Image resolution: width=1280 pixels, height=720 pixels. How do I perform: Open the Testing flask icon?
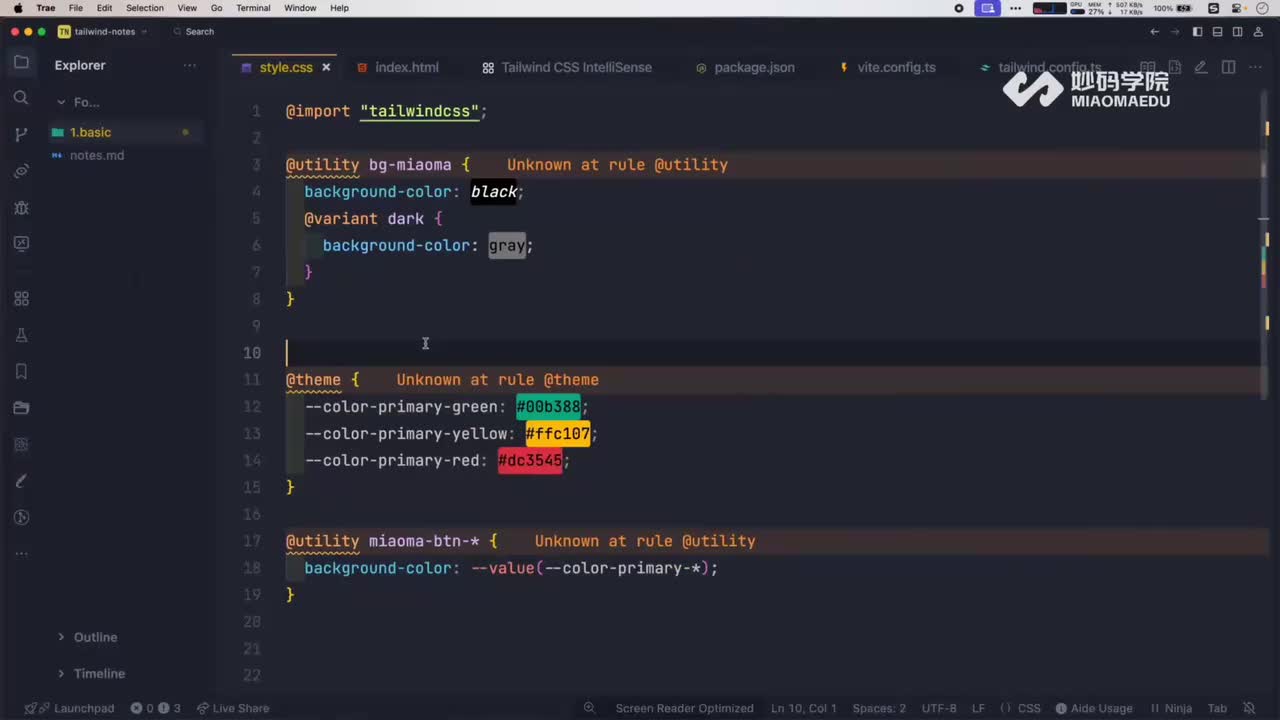(x=21, y=335)
